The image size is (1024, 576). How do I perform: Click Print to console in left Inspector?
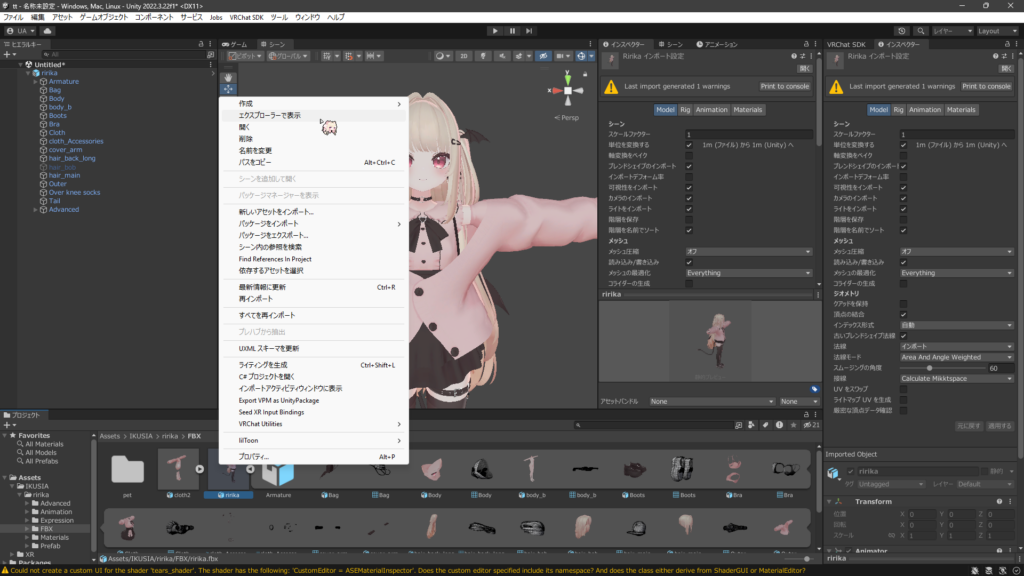tap(784, 86)
